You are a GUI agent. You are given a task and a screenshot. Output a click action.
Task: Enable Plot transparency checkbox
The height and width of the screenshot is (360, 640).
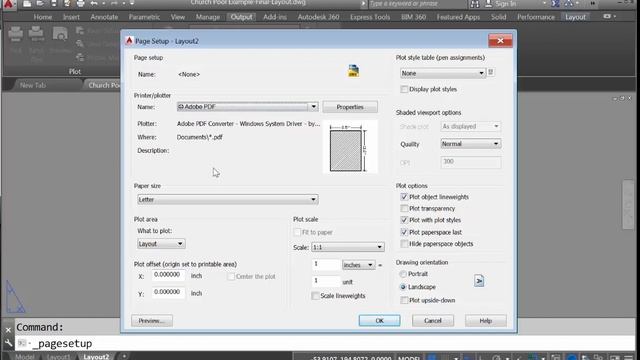404,209
